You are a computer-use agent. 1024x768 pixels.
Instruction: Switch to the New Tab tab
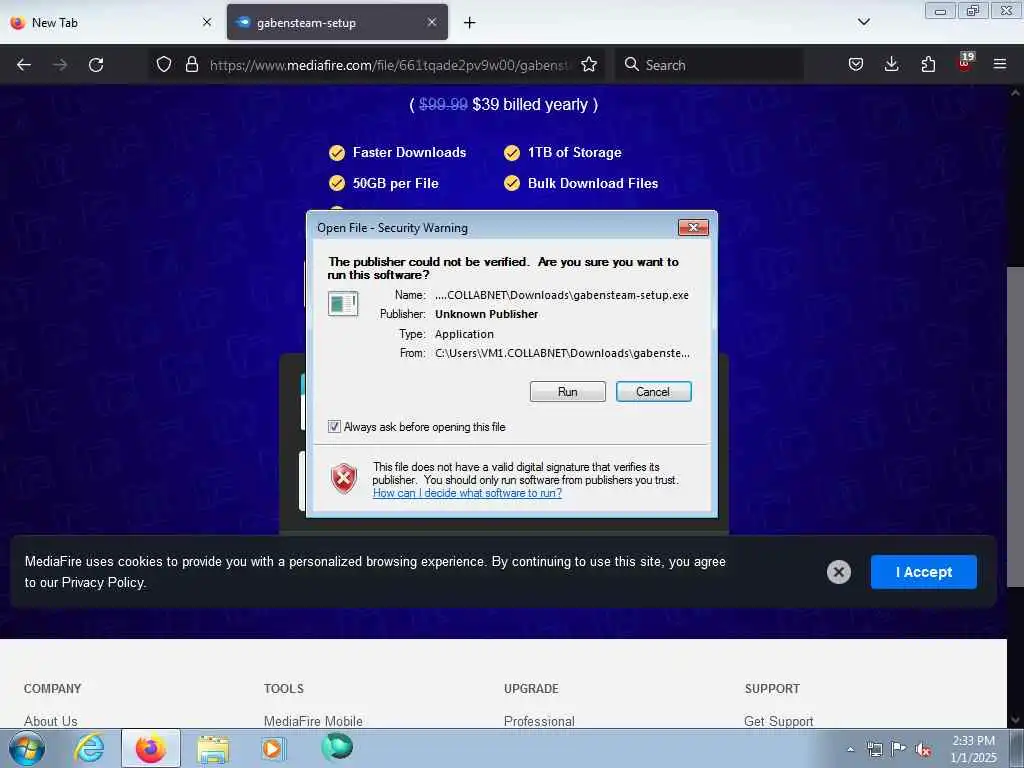coord(112,22)
